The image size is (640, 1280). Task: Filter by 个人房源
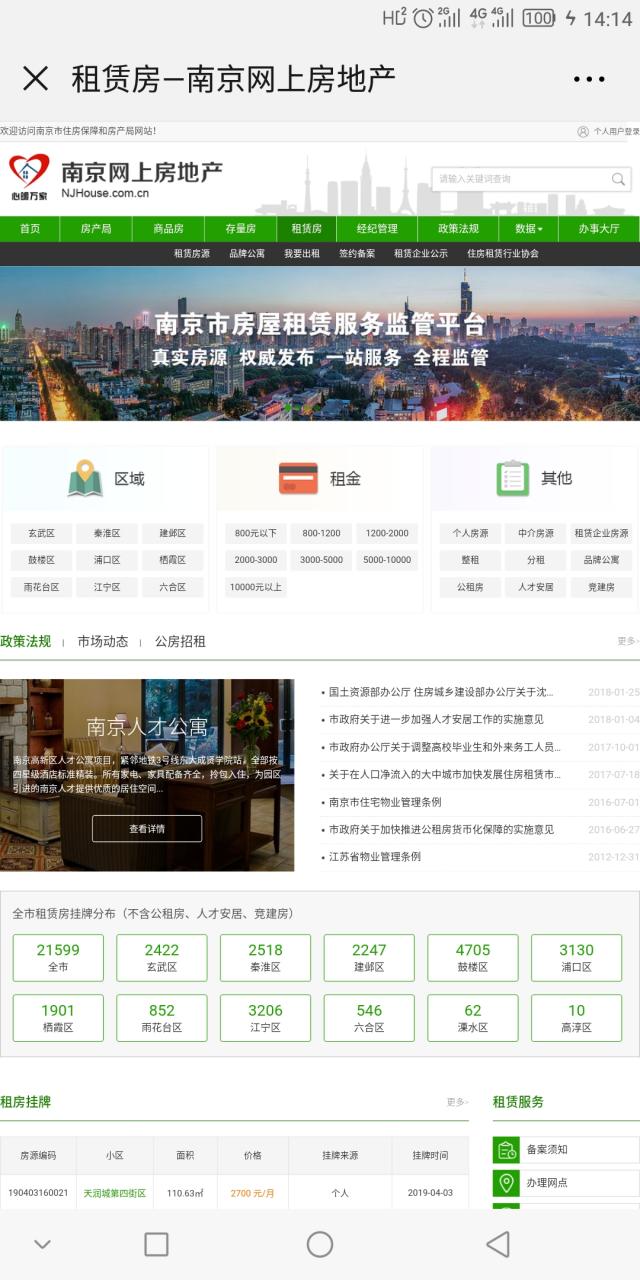point(470,534)
